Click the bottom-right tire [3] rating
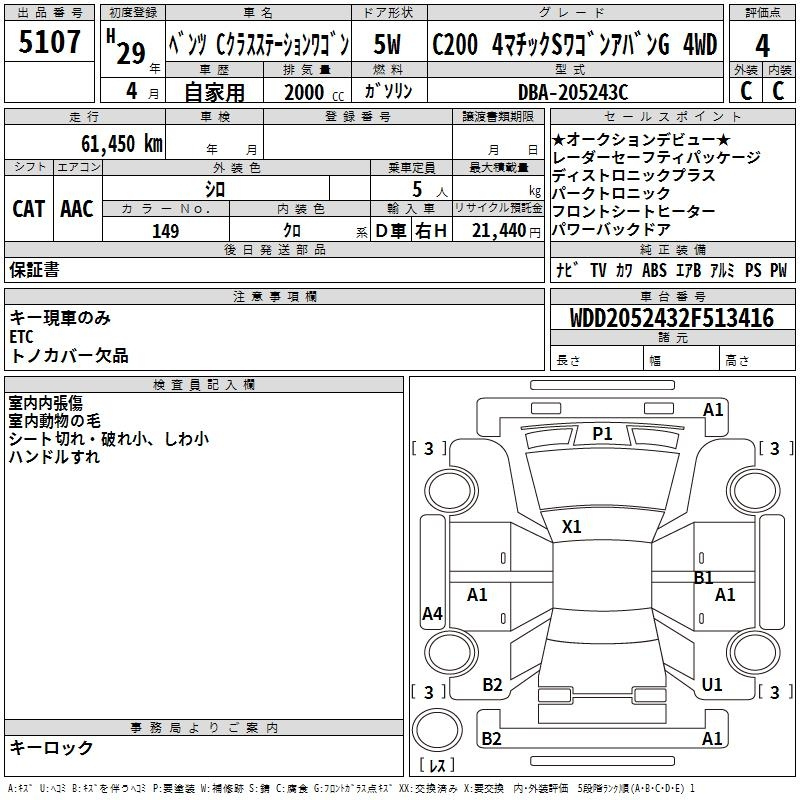The width and height of the screenshot is (800, 800). (775, 692)
